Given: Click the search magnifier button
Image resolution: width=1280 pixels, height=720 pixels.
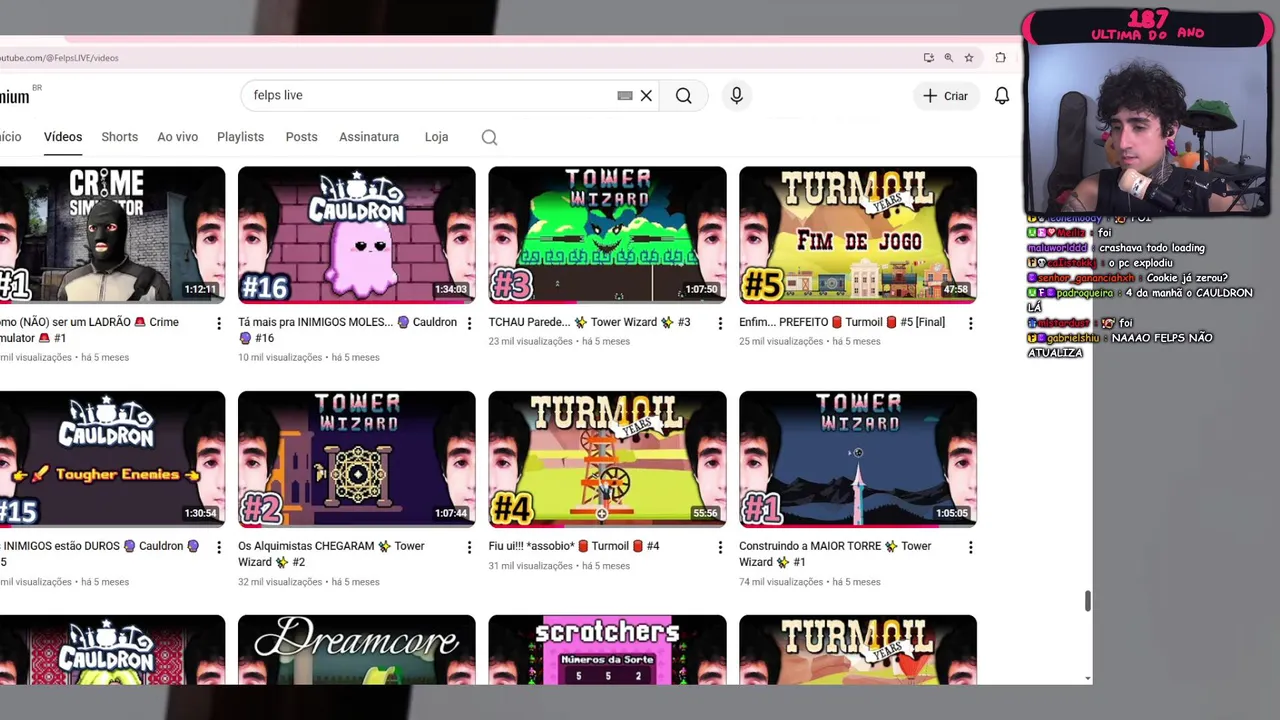Looking at the screenshot, I should click(x=683, y=96).
